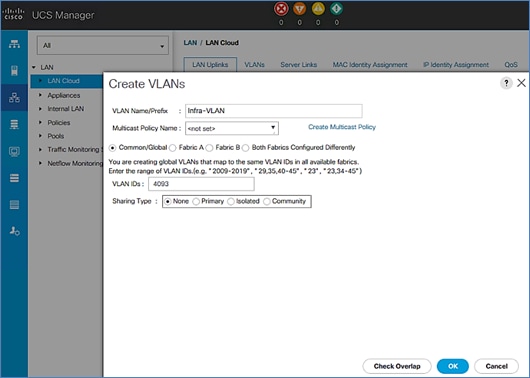This screenshot has height=378, width=530.
Task: Open the All filter dropdown
Action: pos(103,45)
